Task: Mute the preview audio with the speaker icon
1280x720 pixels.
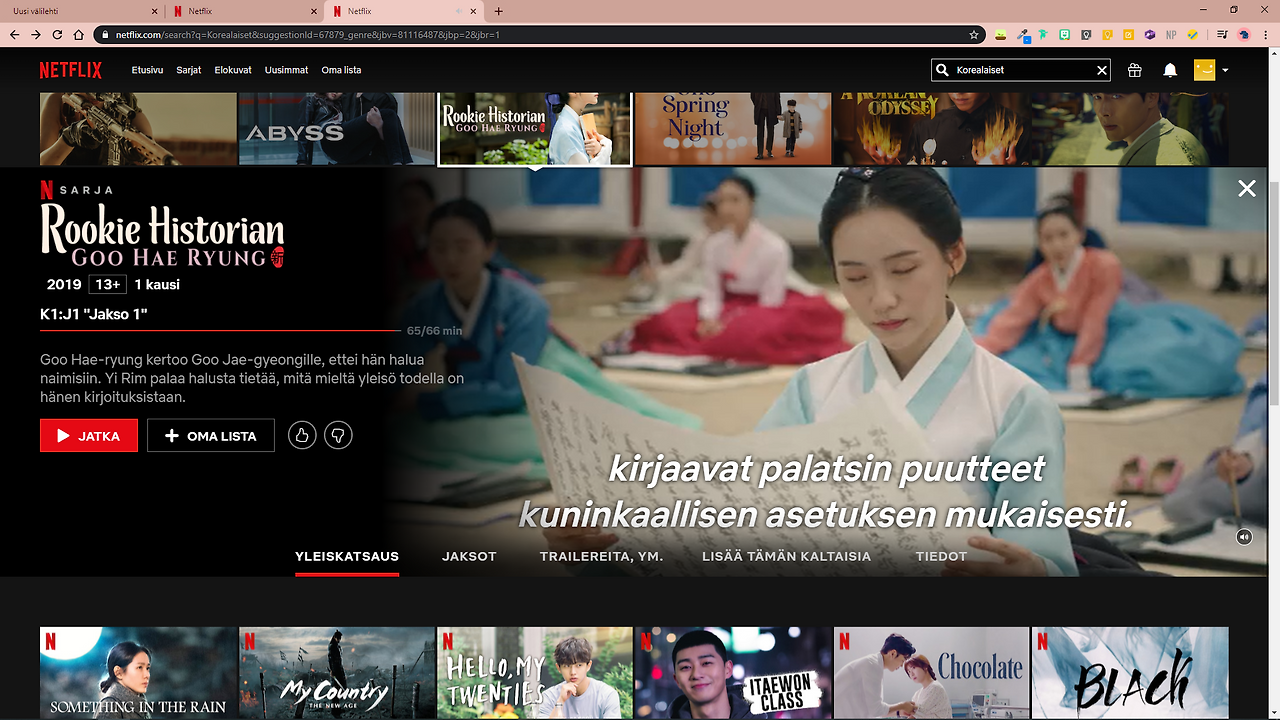Action: point(1244,537)
